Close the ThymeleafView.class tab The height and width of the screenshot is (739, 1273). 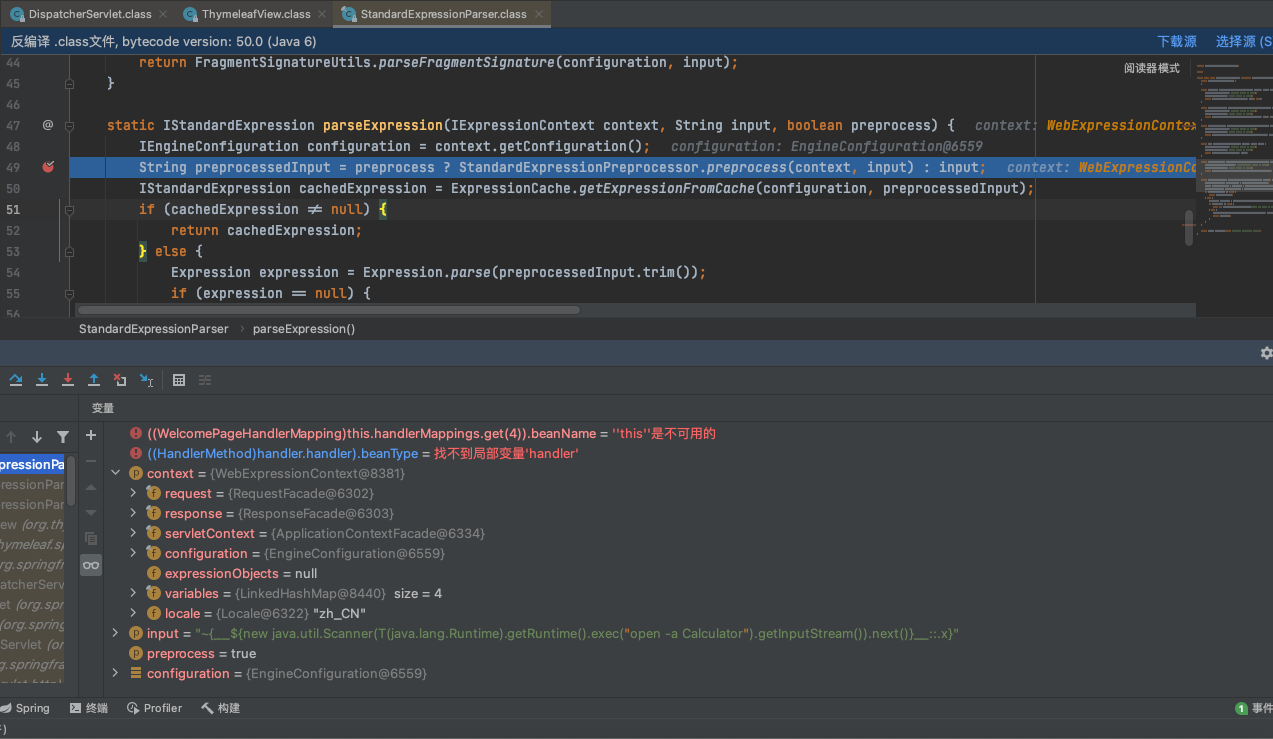[322, 14]
